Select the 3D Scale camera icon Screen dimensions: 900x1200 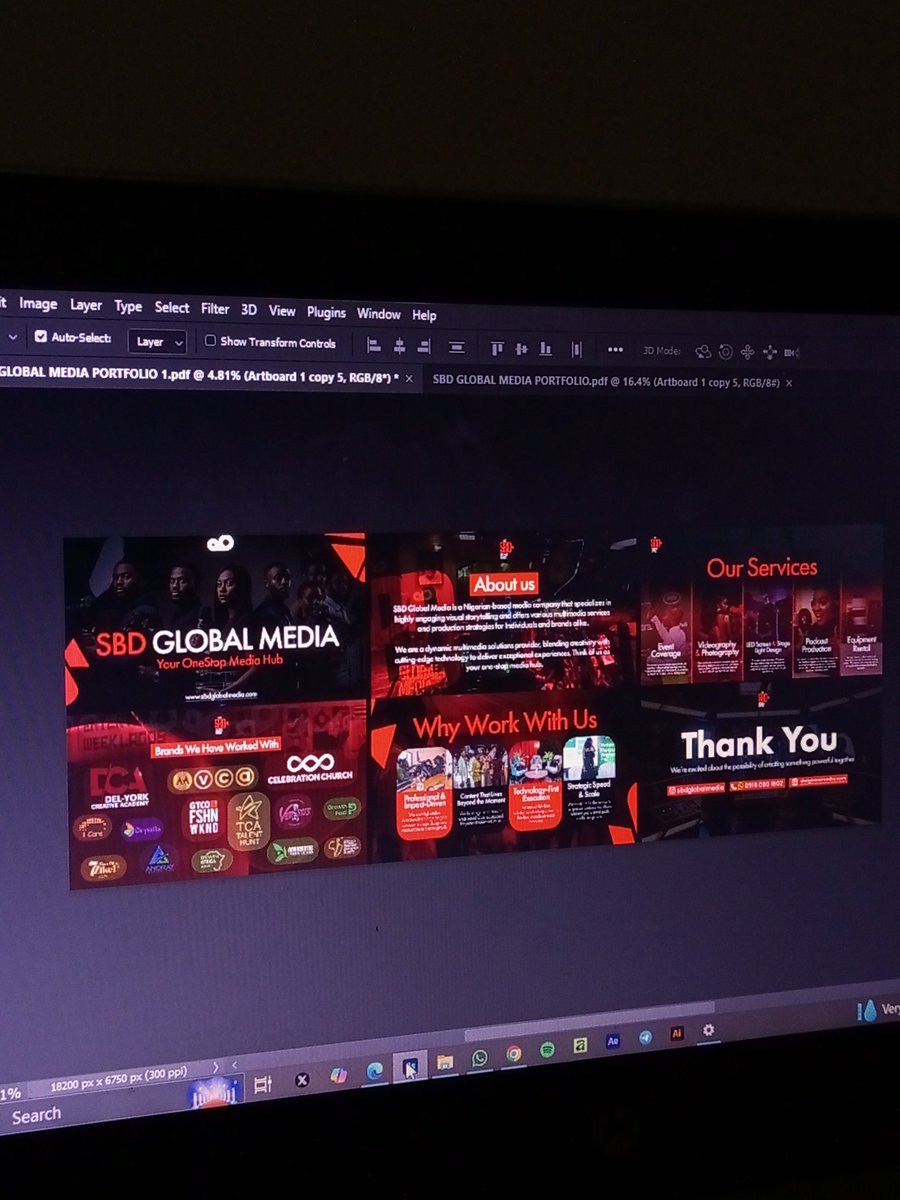pyautogui.click(x=792, y=352)
